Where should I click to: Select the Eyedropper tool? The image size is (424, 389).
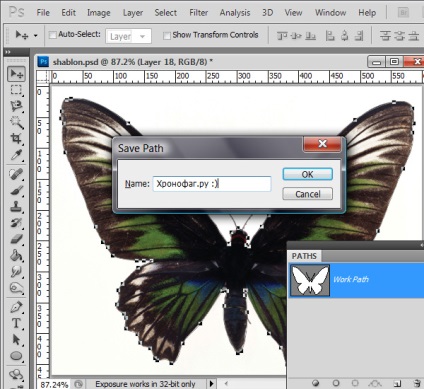[16, 154]
